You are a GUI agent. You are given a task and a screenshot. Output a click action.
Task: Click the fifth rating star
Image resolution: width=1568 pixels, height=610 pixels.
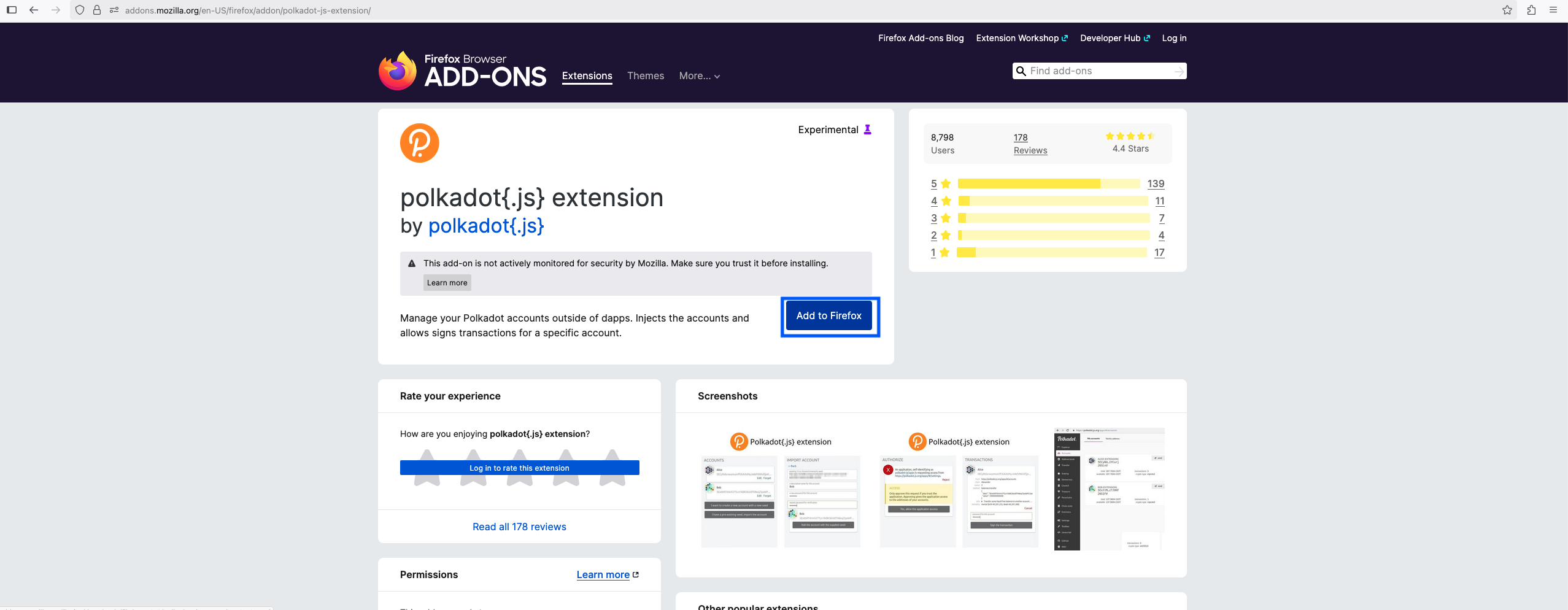pyautogui.click(x=612, y=468)
